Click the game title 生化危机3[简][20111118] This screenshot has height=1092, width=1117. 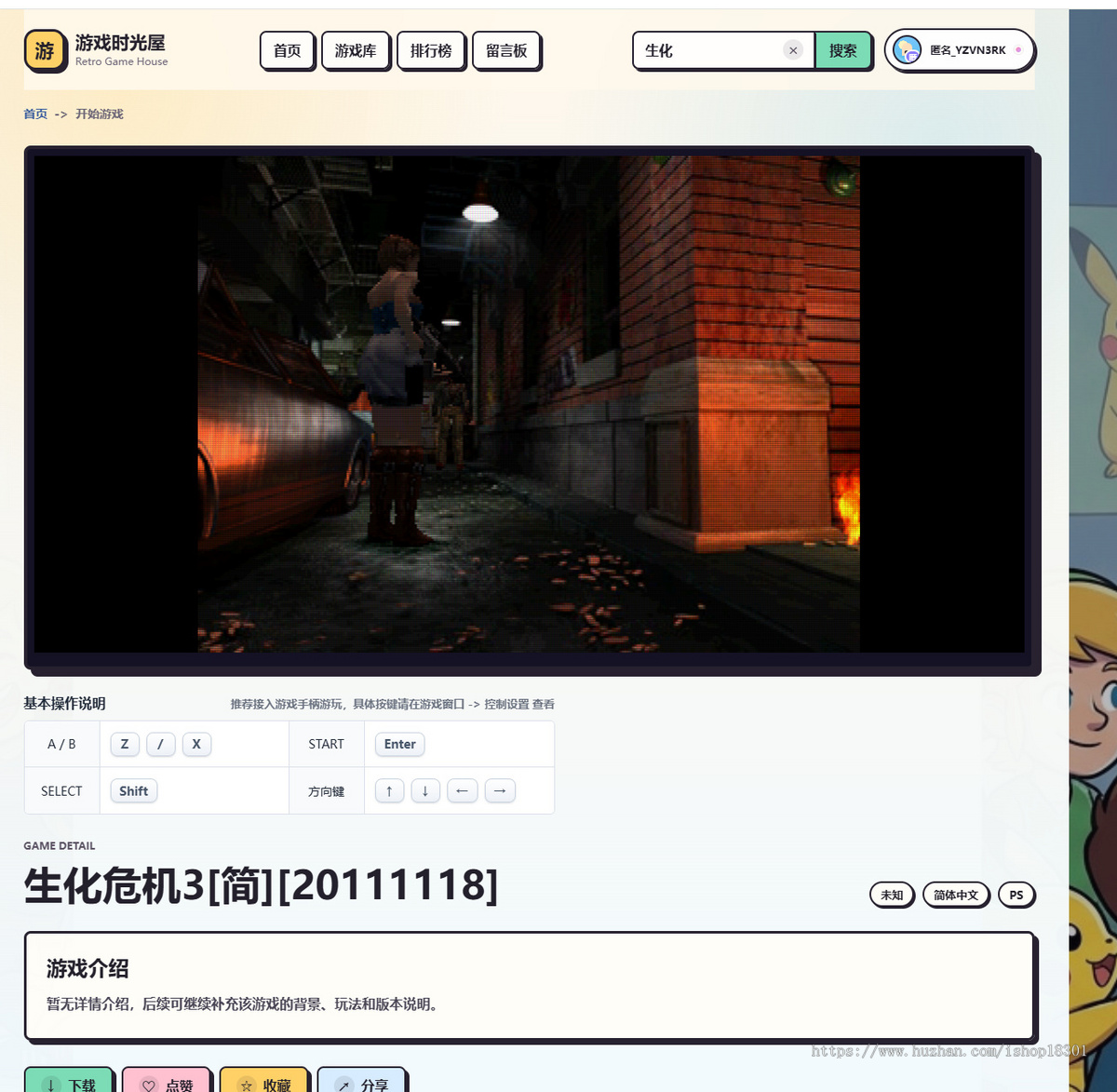[261, 884]
